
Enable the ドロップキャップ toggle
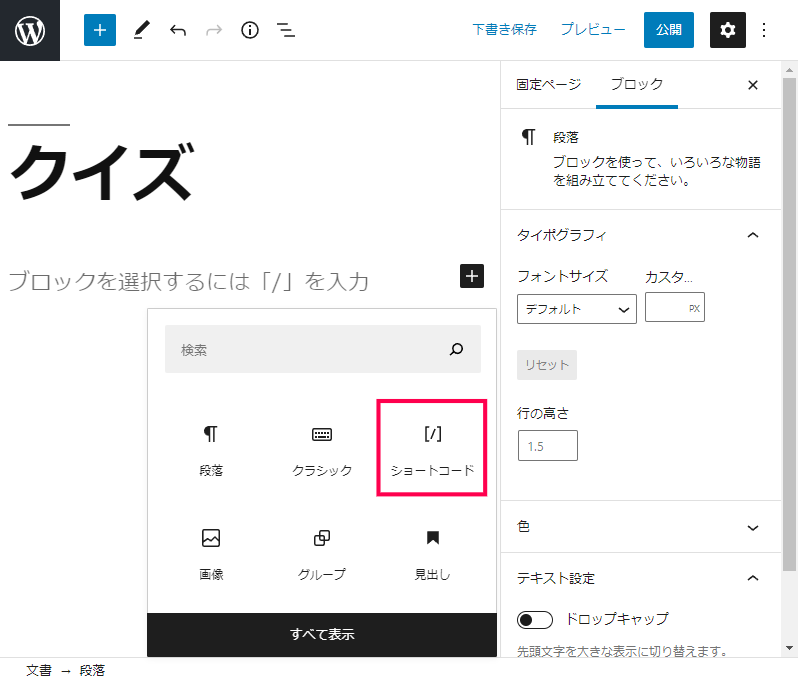click(x=534, y=619)
